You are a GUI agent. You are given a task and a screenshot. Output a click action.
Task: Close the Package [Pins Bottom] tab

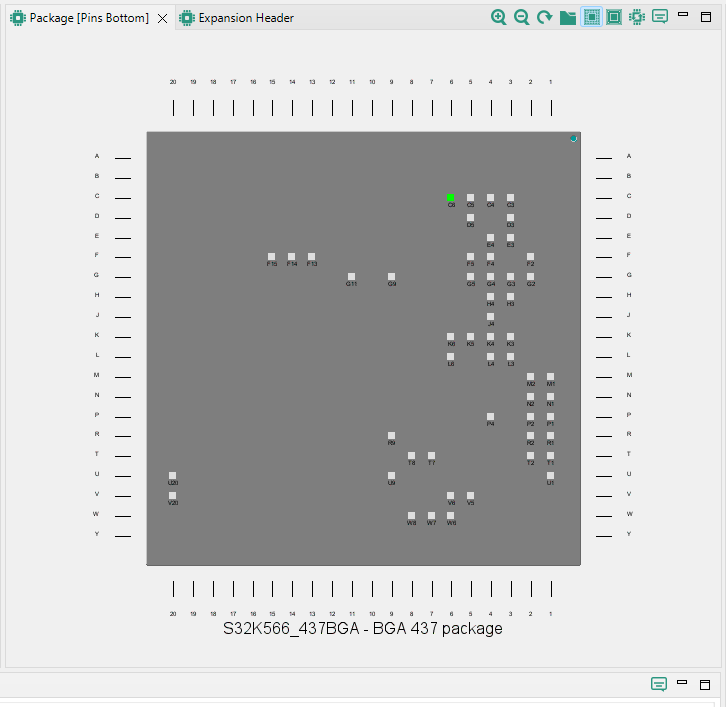click(162, 19)
